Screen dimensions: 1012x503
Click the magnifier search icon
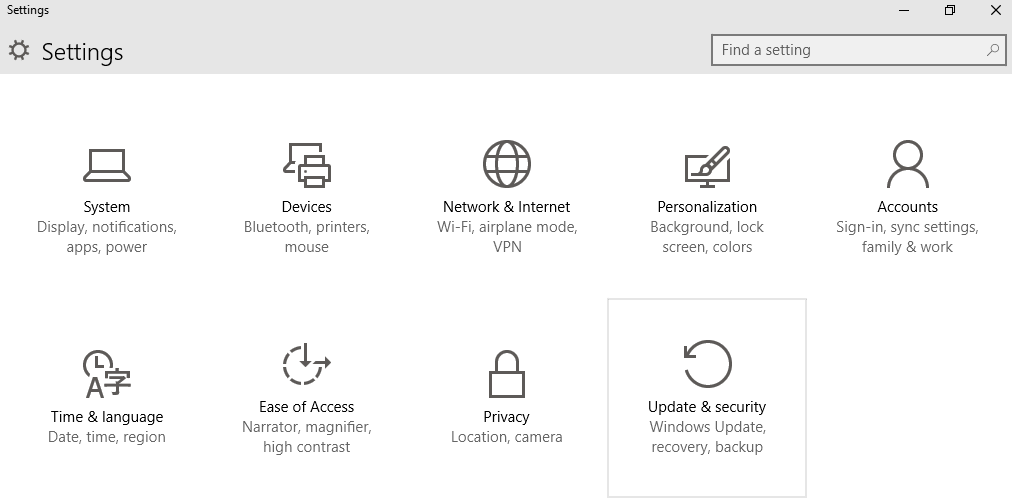(x=993, y=50)
